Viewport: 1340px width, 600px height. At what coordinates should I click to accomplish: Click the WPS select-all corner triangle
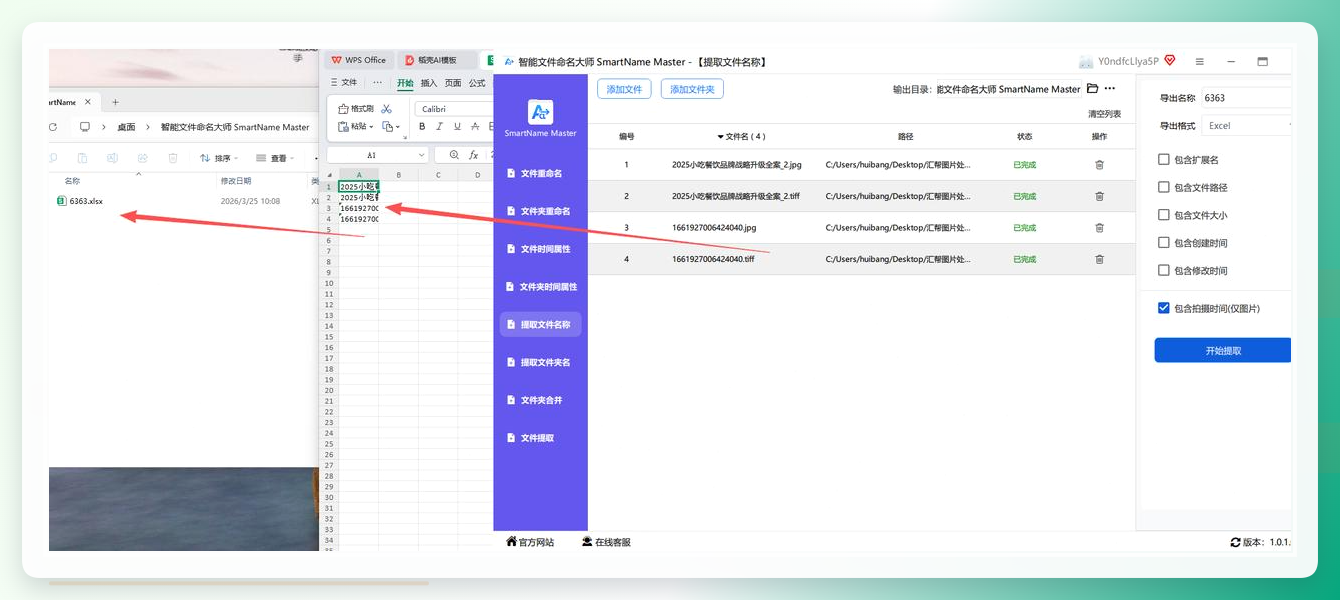[330, 175]
